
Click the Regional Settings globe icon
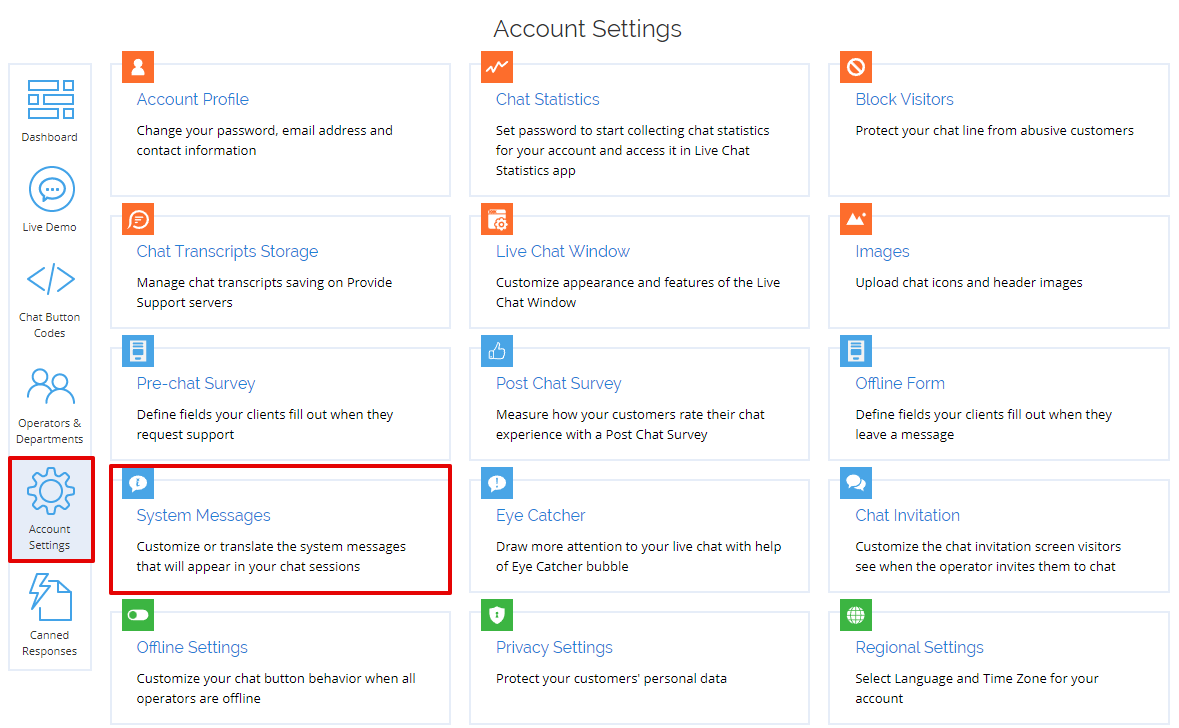[855, 615]
